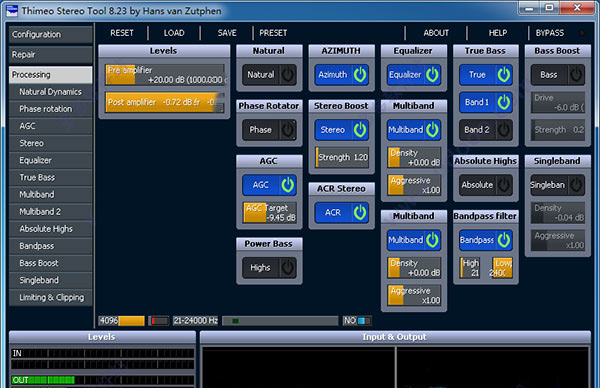
Task: Open the Repair section
Action: 50,55
